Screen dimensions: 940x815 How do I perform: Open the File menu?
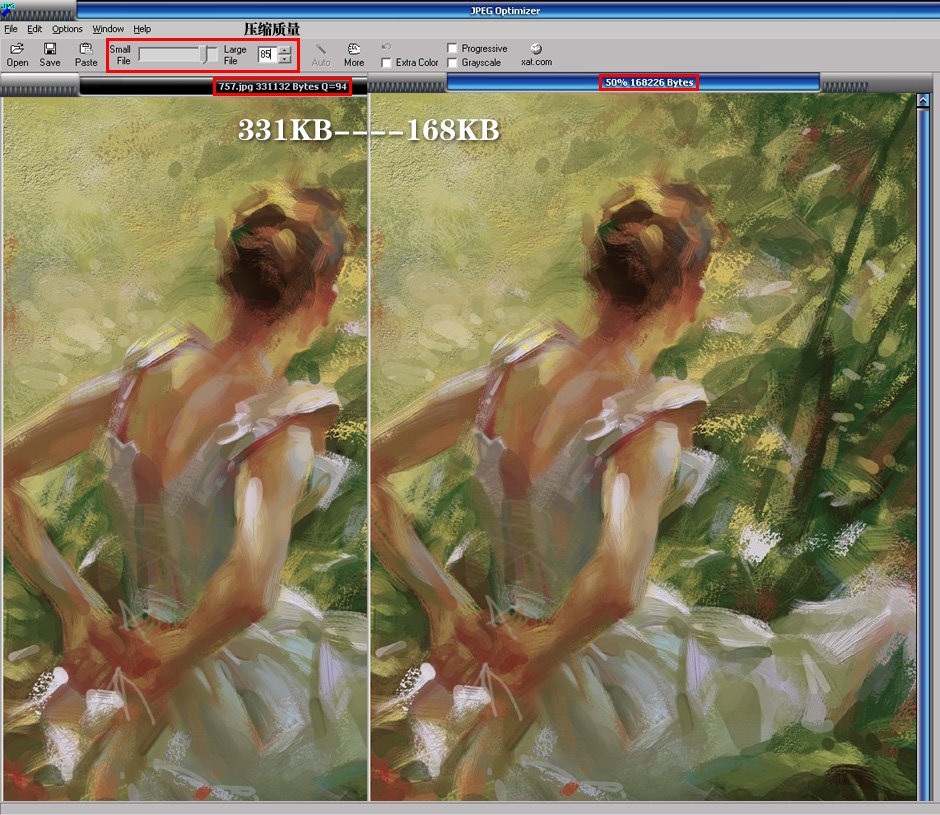click(11, 29)
